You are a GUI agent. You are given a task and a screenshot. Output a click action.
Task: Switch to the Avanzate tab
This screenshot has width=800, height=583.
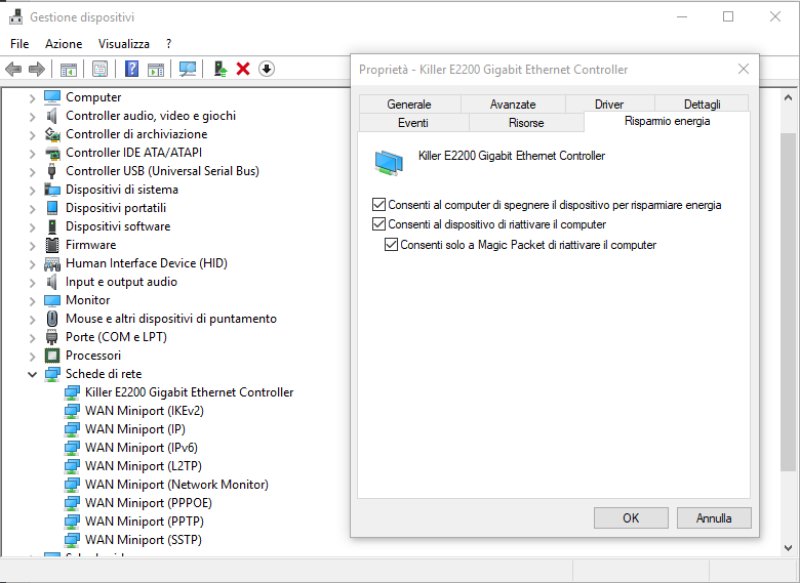[x=513, y=104]
